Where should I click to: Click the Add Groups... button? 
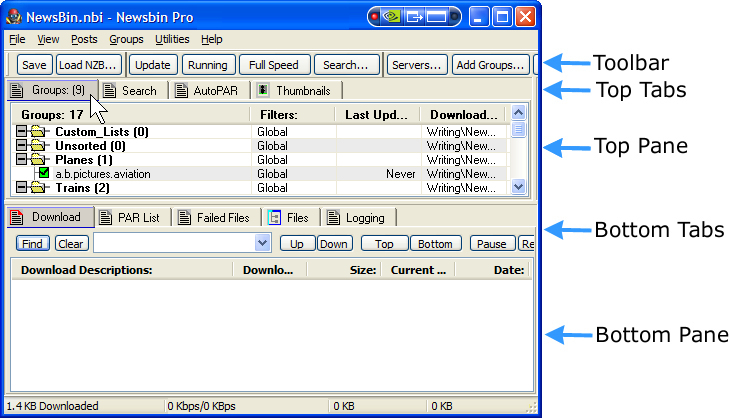coord(490,65)
